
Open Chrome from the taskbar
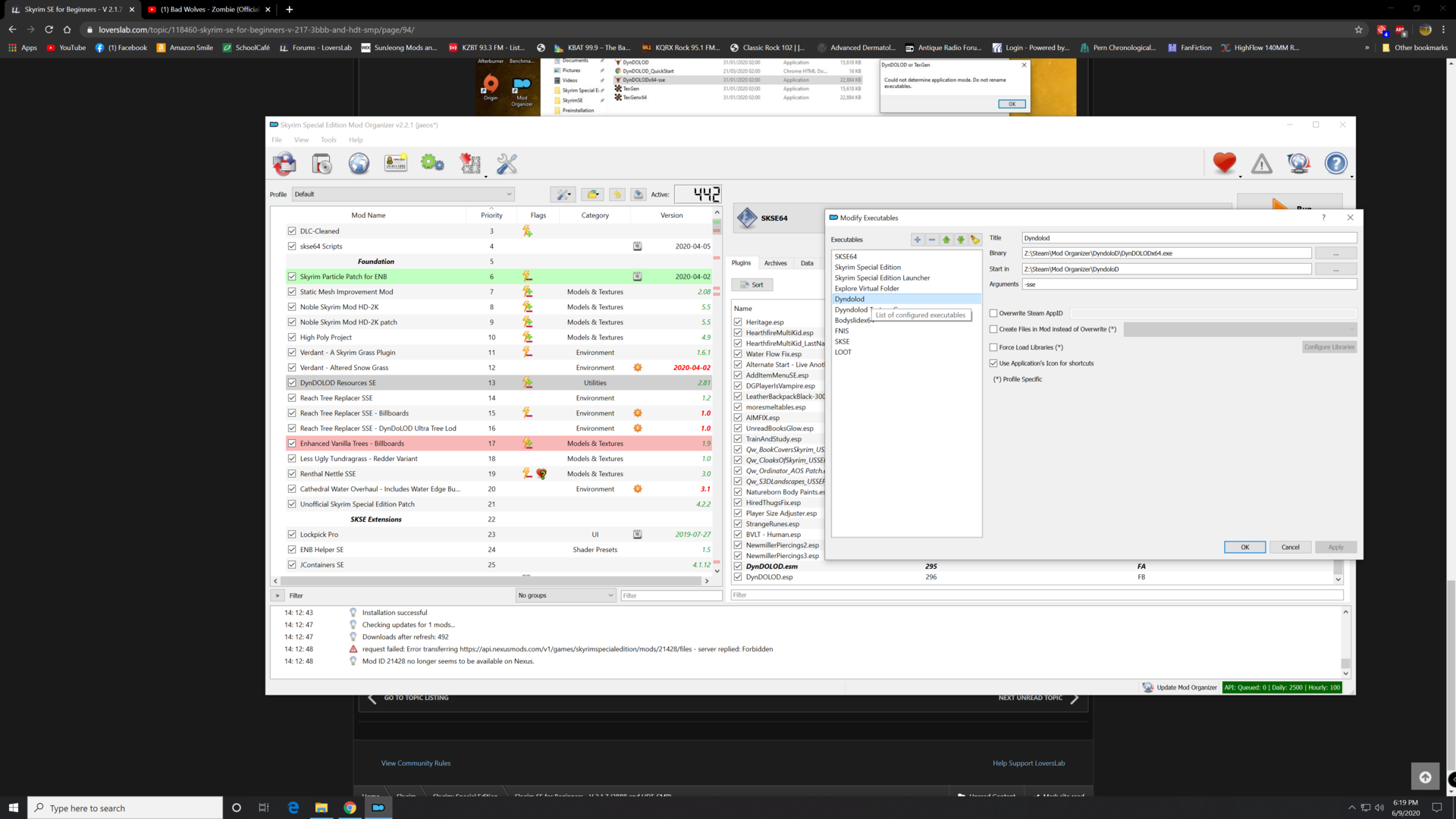pyautogui.click(x=350, y=808)
